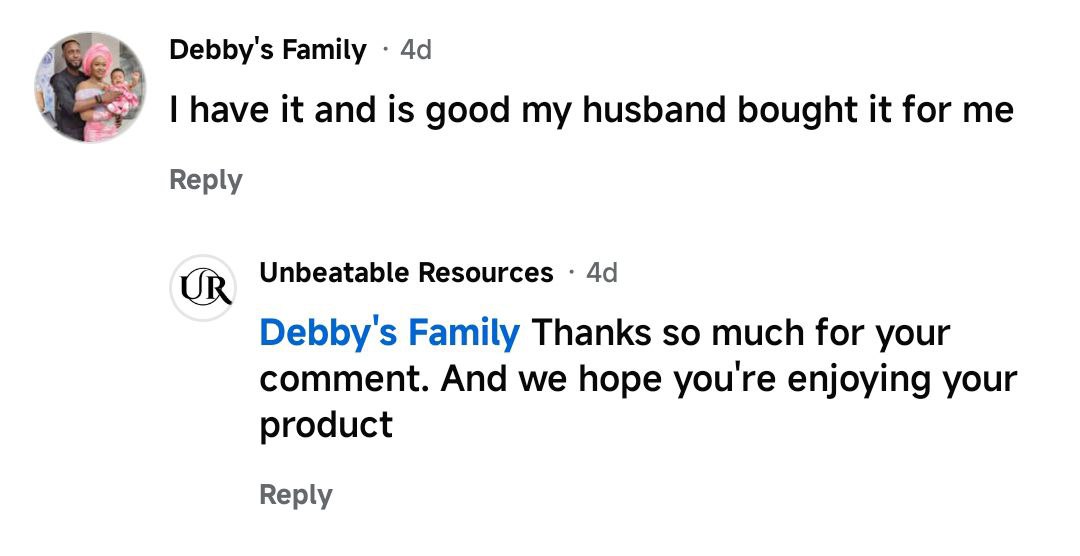Open Debby's Family profile picture
1080x556 pixels.
[x=91, y=87]
